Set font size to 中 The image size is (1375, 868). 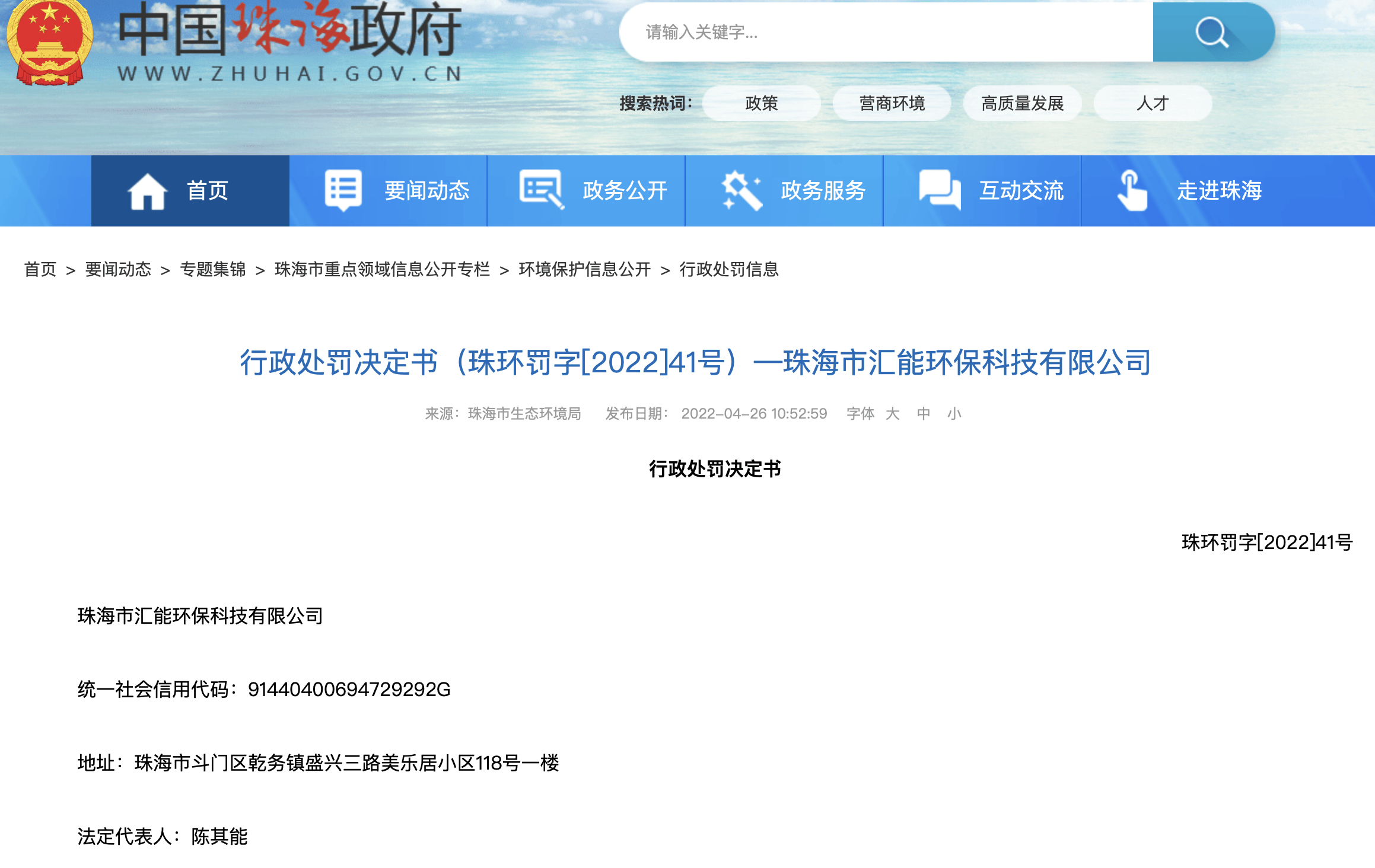click(x=923, y=413)
